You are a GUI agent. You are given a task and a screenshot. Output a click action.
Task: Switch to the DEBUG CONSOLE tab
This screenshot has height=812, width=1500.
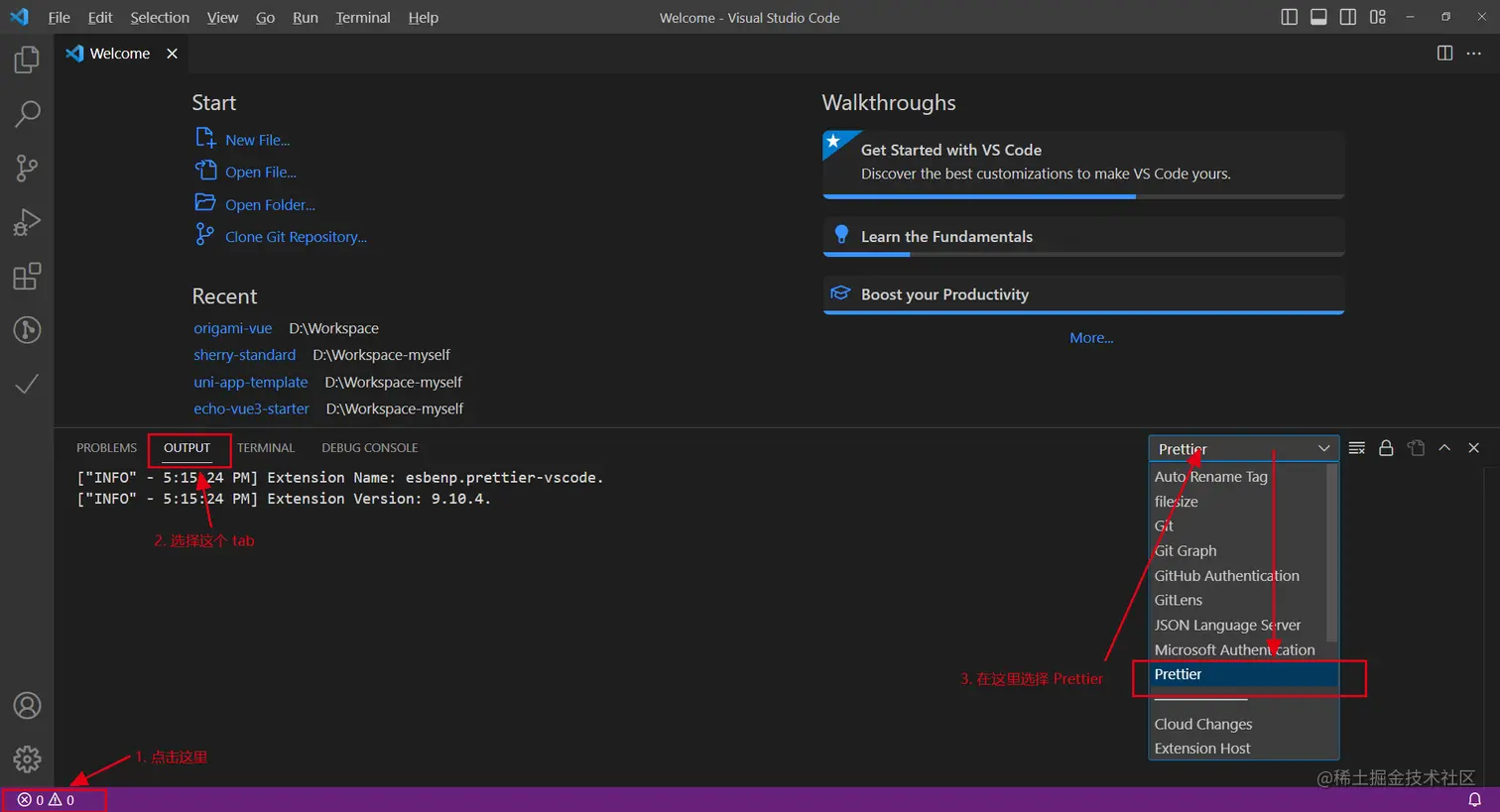pos(370,448)
